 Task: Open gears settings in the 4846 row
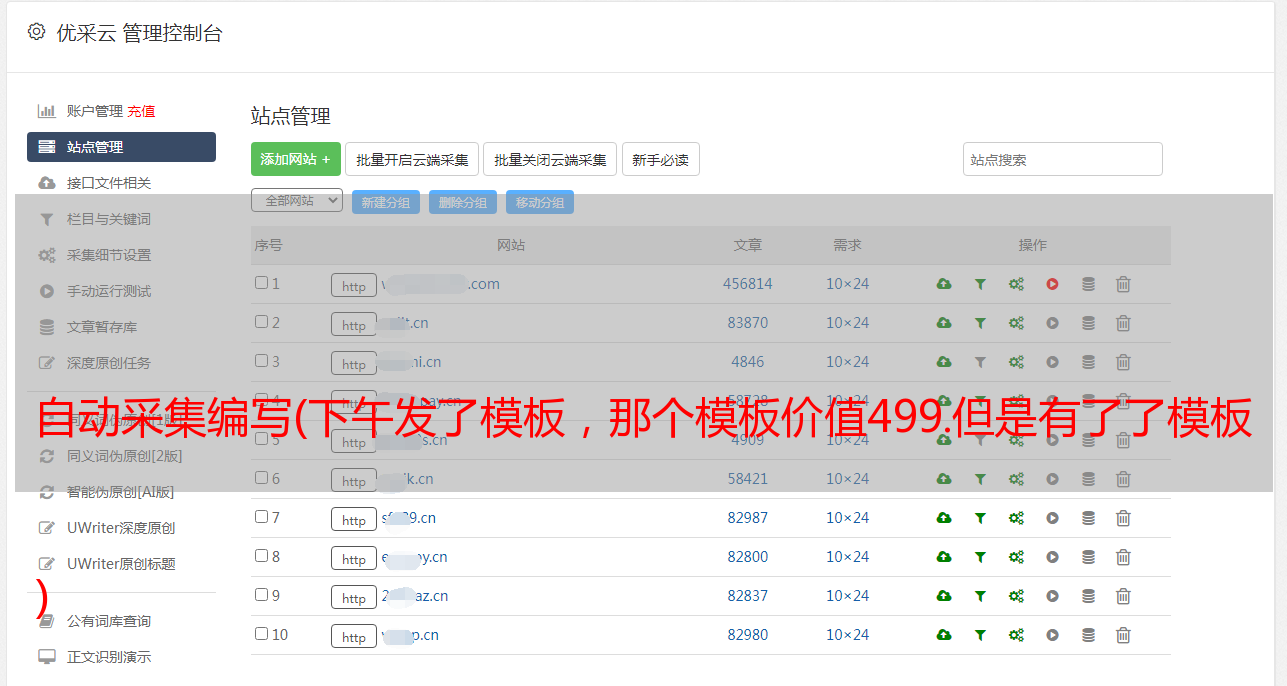(1016, 362)
